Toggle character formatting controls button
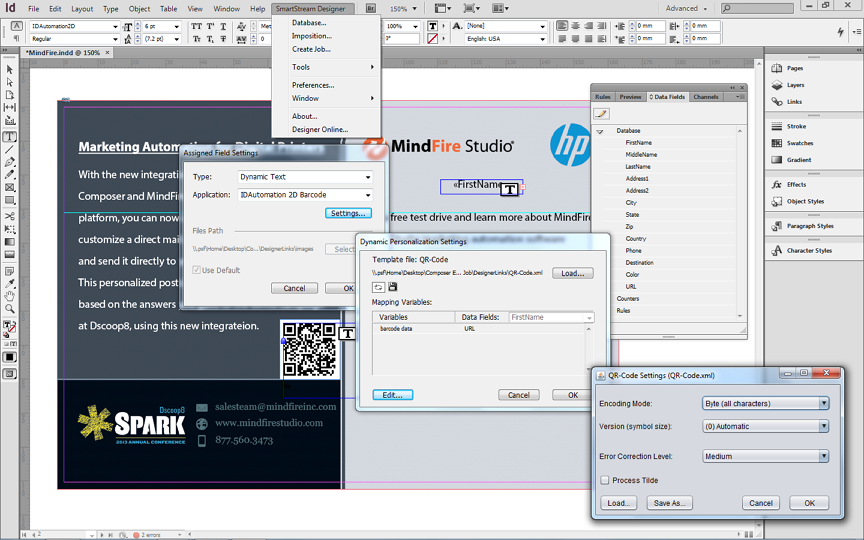Viewport: 864px width, 540px height. click(17, 26)
